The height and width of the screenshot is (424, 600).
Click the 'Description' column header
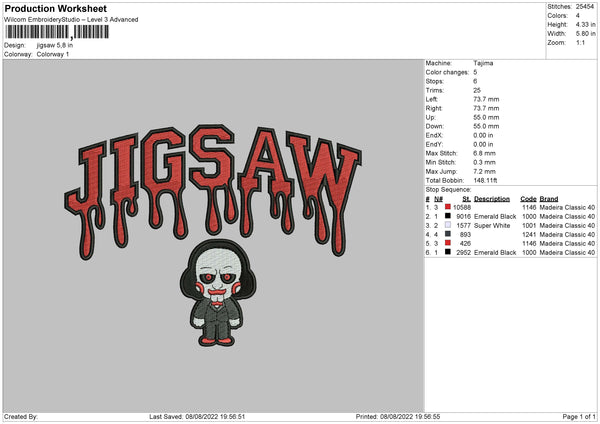coord(492,199)
